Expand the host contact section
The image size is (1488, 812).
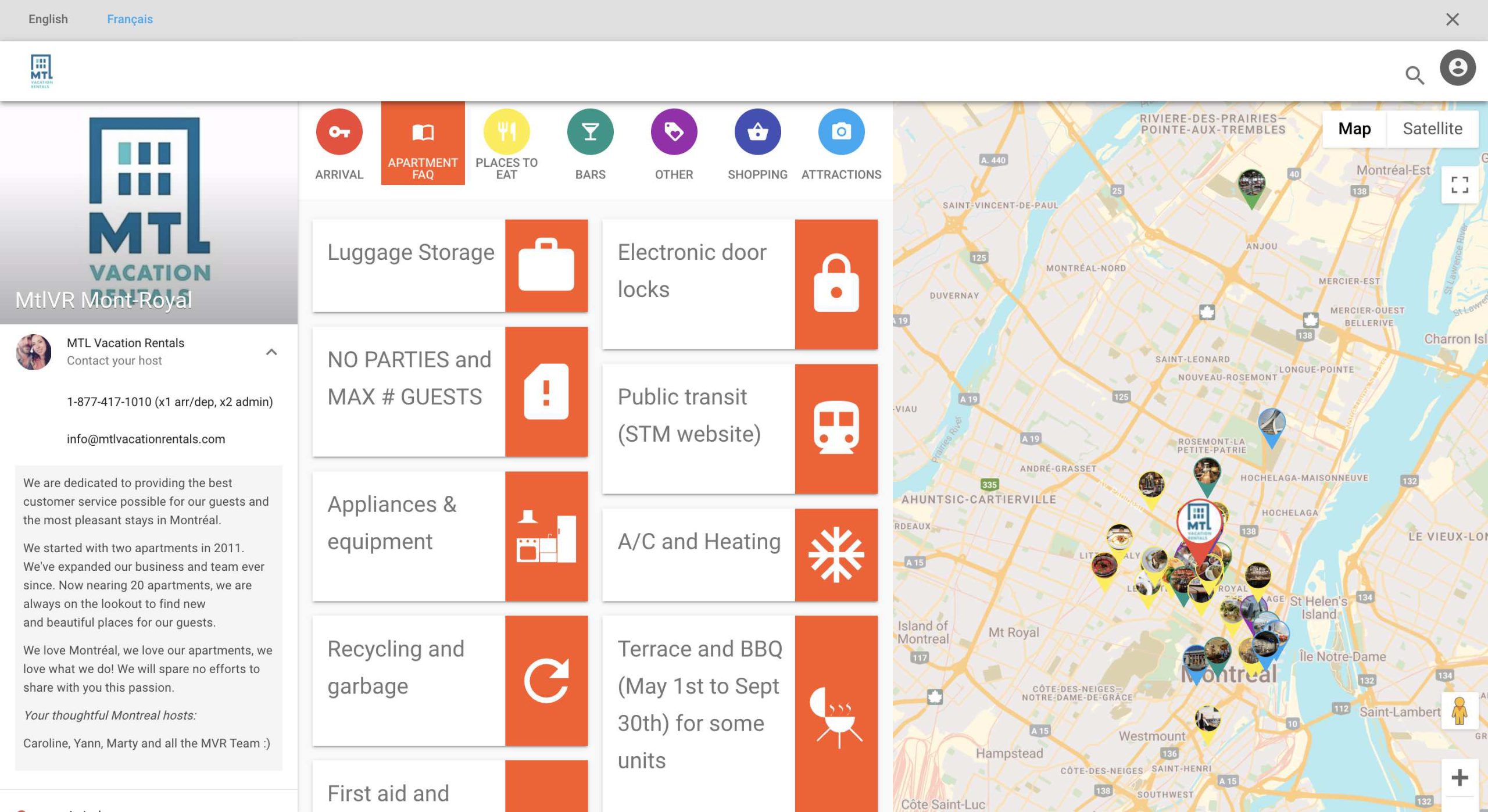coord(270,351)
